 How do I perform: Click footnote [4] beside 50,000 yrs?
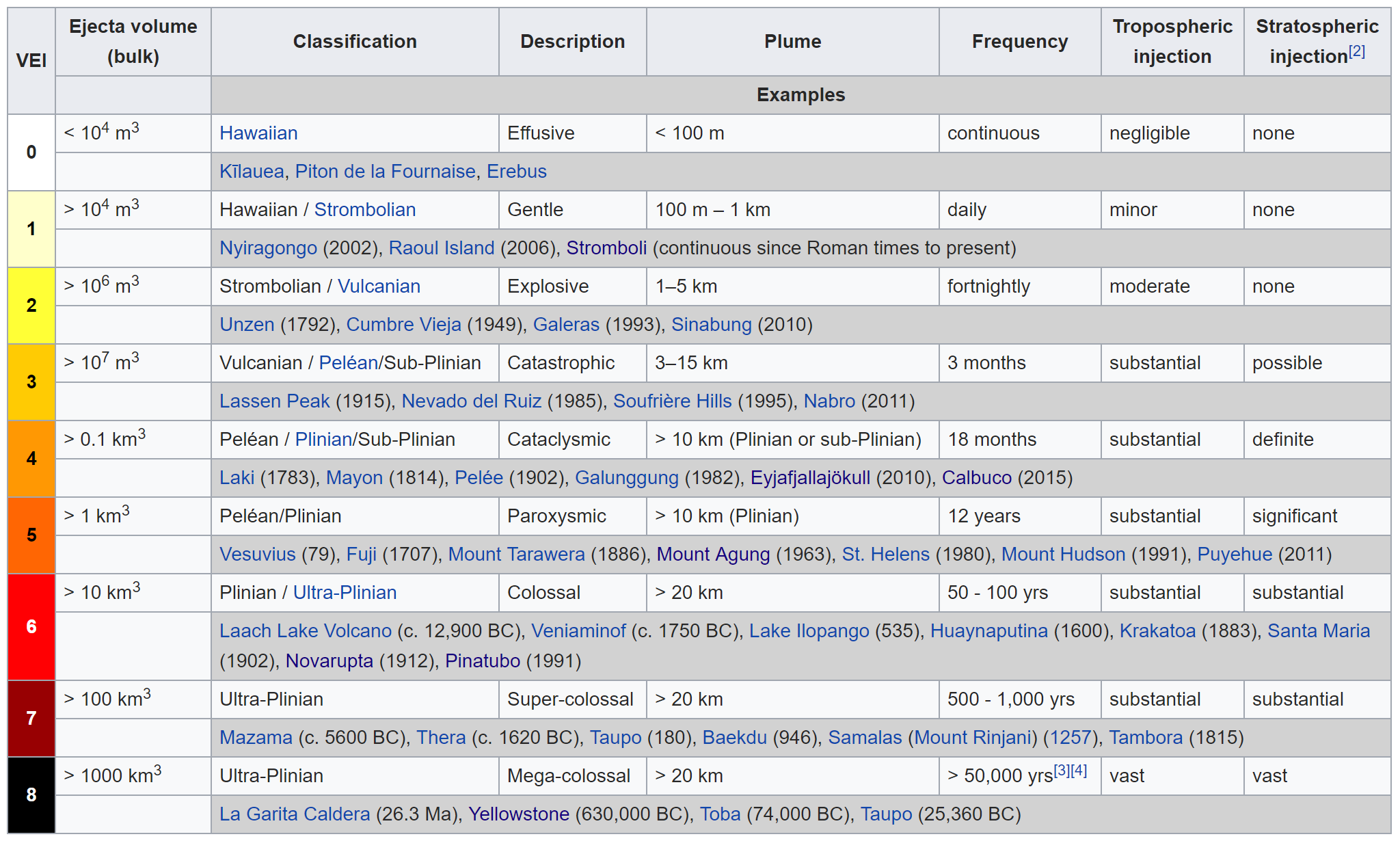pos(1079,771)
